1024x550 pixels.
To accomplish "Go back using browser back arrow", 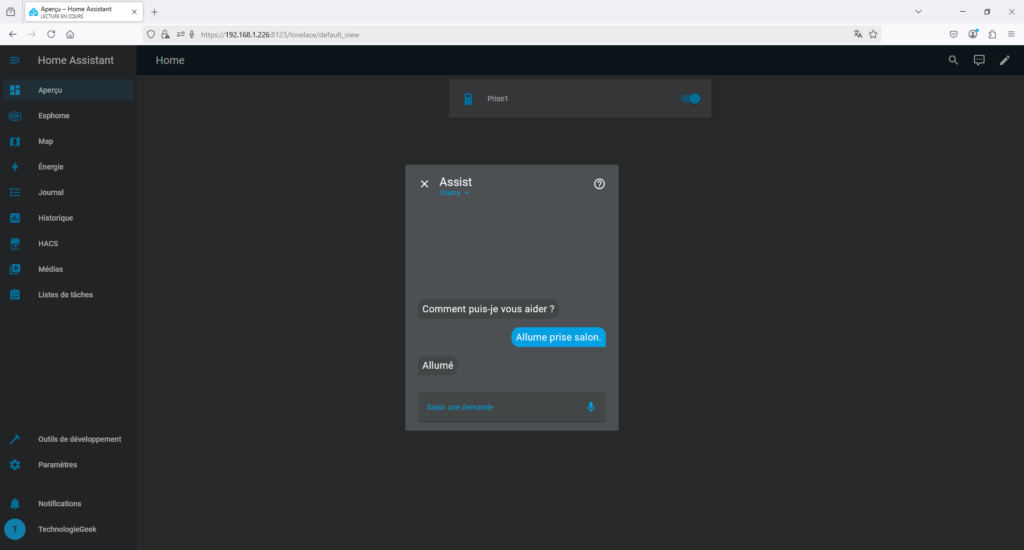I will tap(13, 35).
